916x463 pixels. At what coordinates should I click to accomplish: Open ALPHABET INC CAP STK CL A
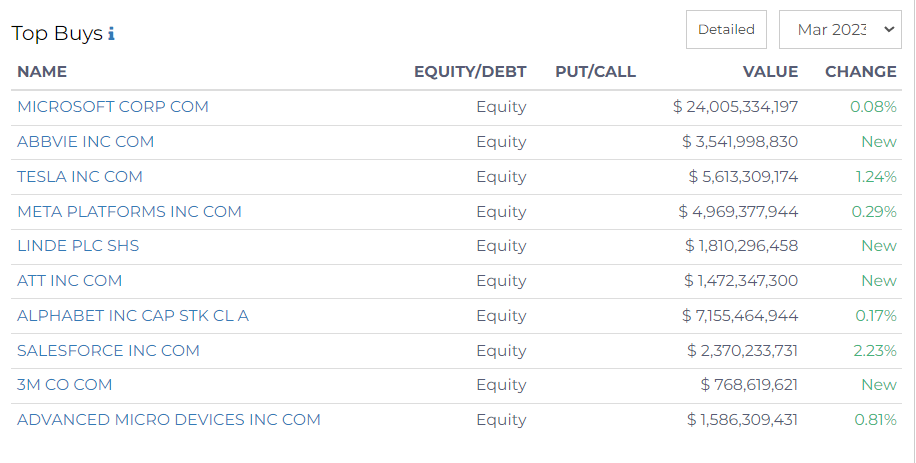(x=133, y=316)
